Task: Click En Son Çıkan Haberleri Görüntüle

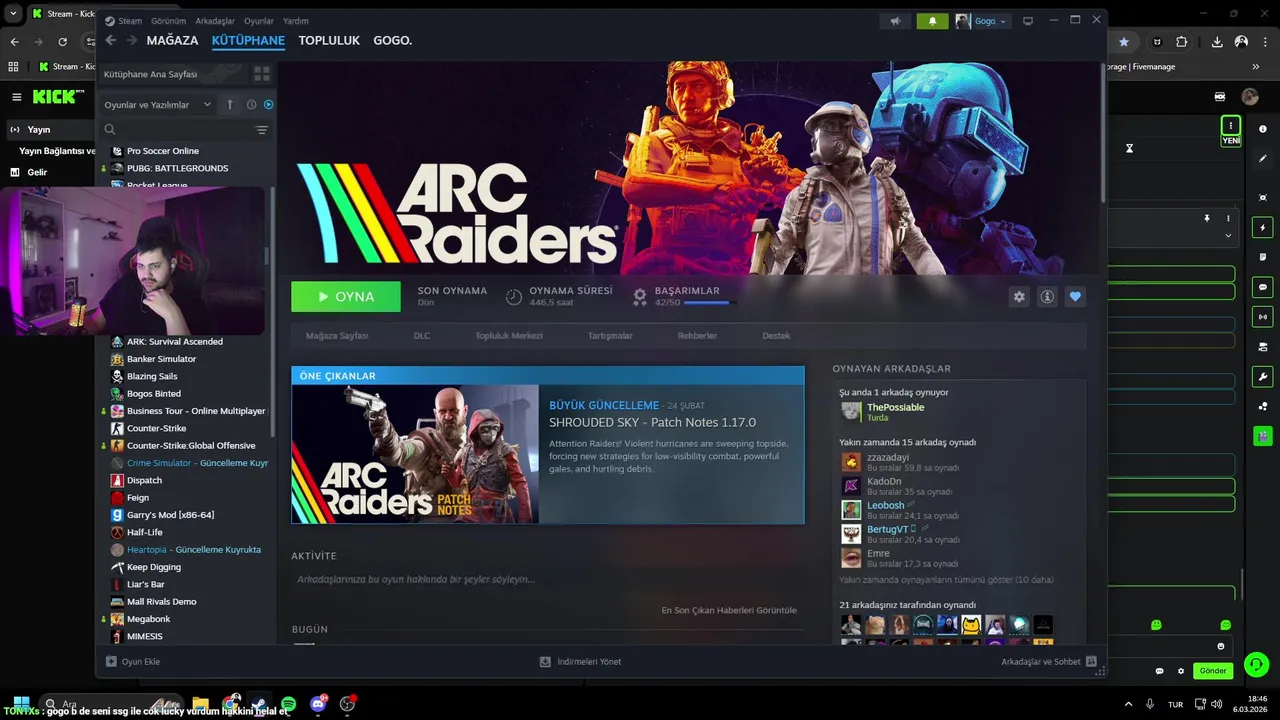Action: coord(729,610)
